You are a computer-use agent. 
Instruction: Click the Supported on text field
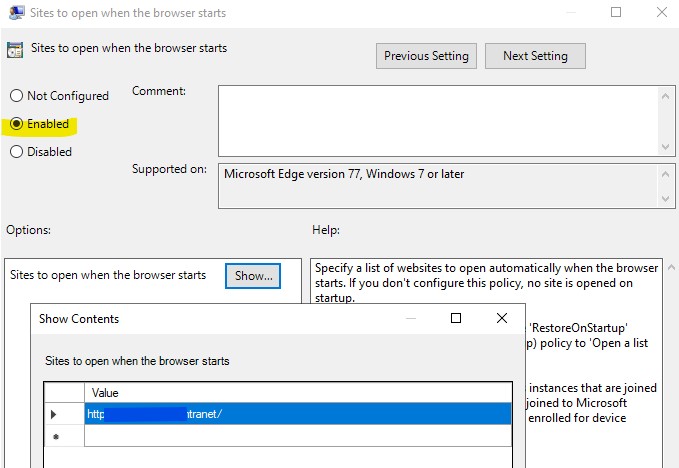(x=437, y=185)
